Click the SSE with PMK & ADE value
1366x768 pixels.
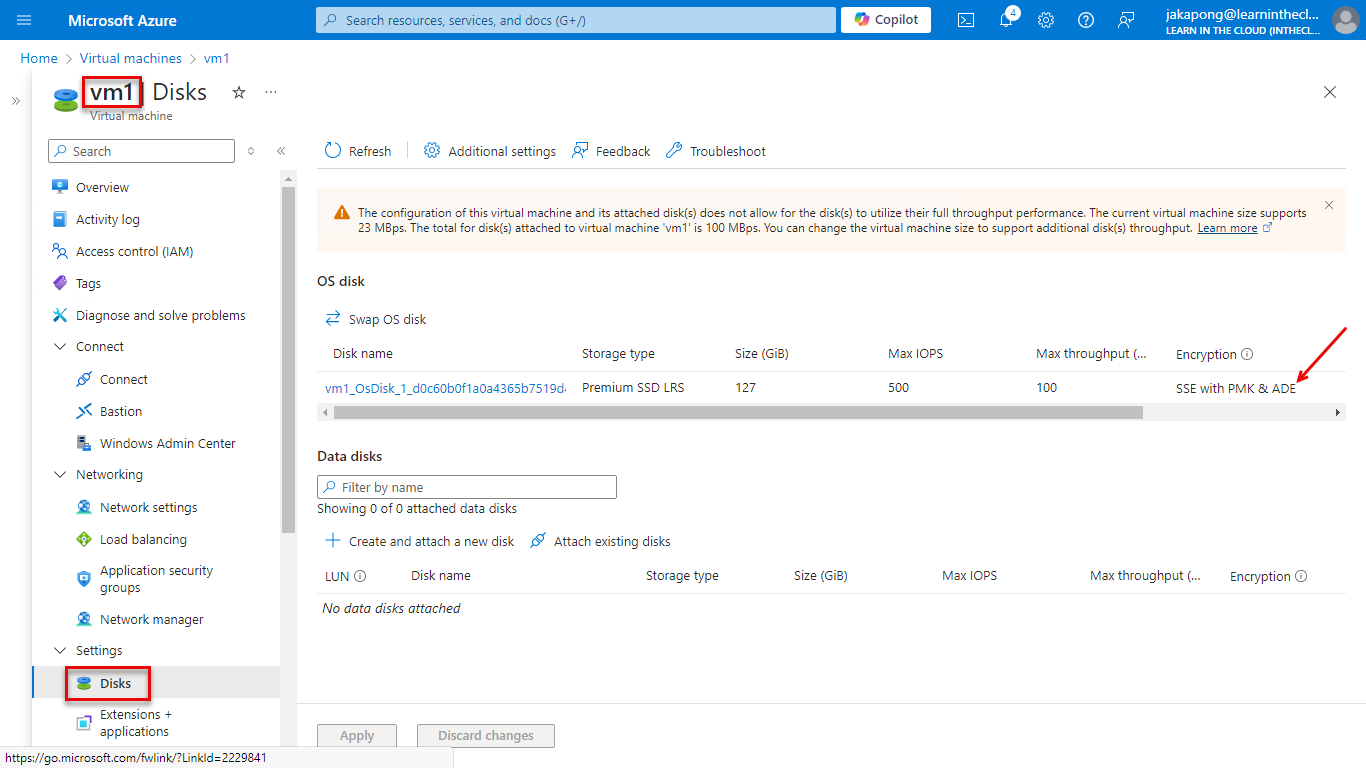point(1236,388)
